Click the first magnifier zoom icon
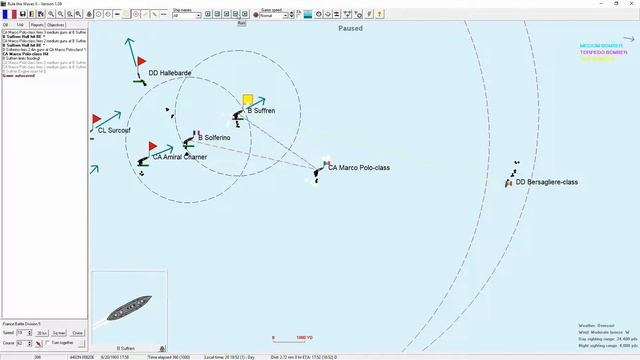 (x=51, y=14)
